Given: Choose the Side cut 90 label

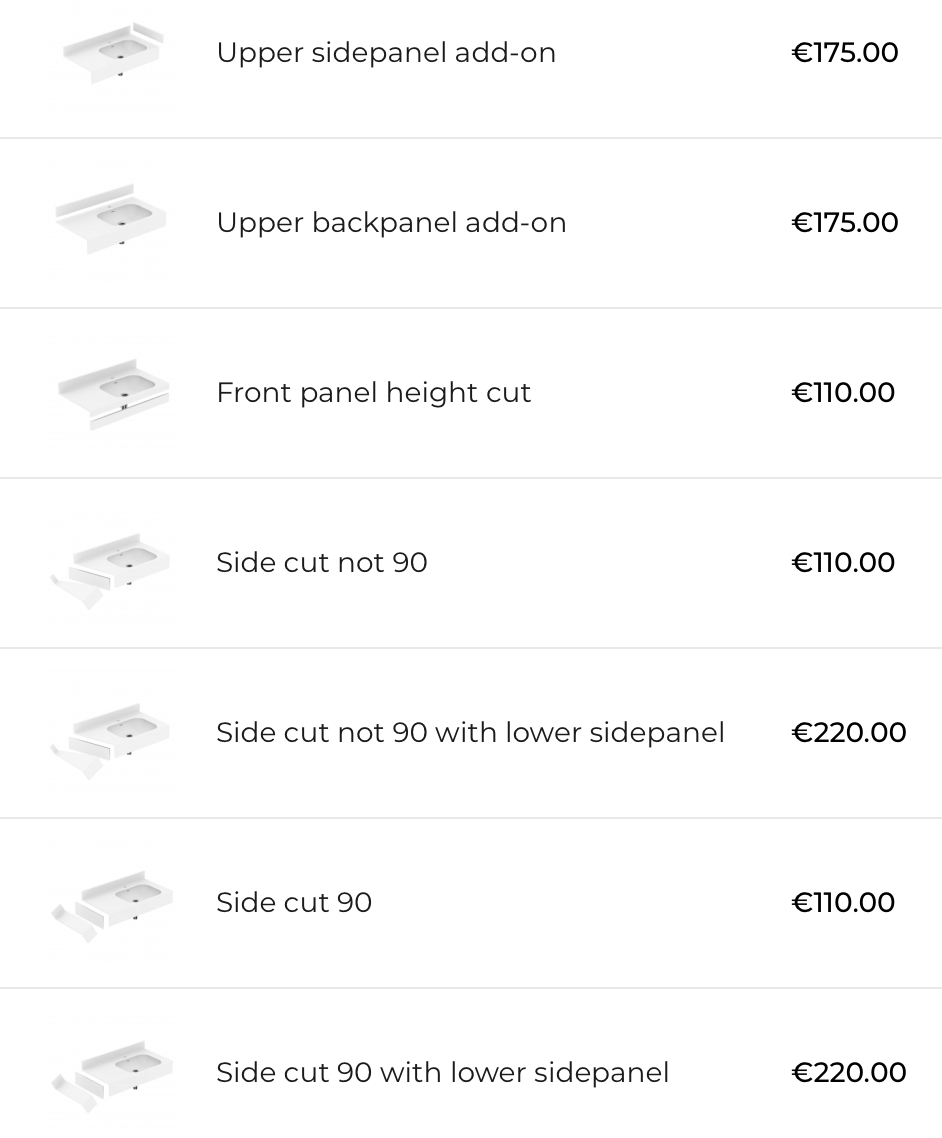Looking at the screenshot, I should click(294, 903).
